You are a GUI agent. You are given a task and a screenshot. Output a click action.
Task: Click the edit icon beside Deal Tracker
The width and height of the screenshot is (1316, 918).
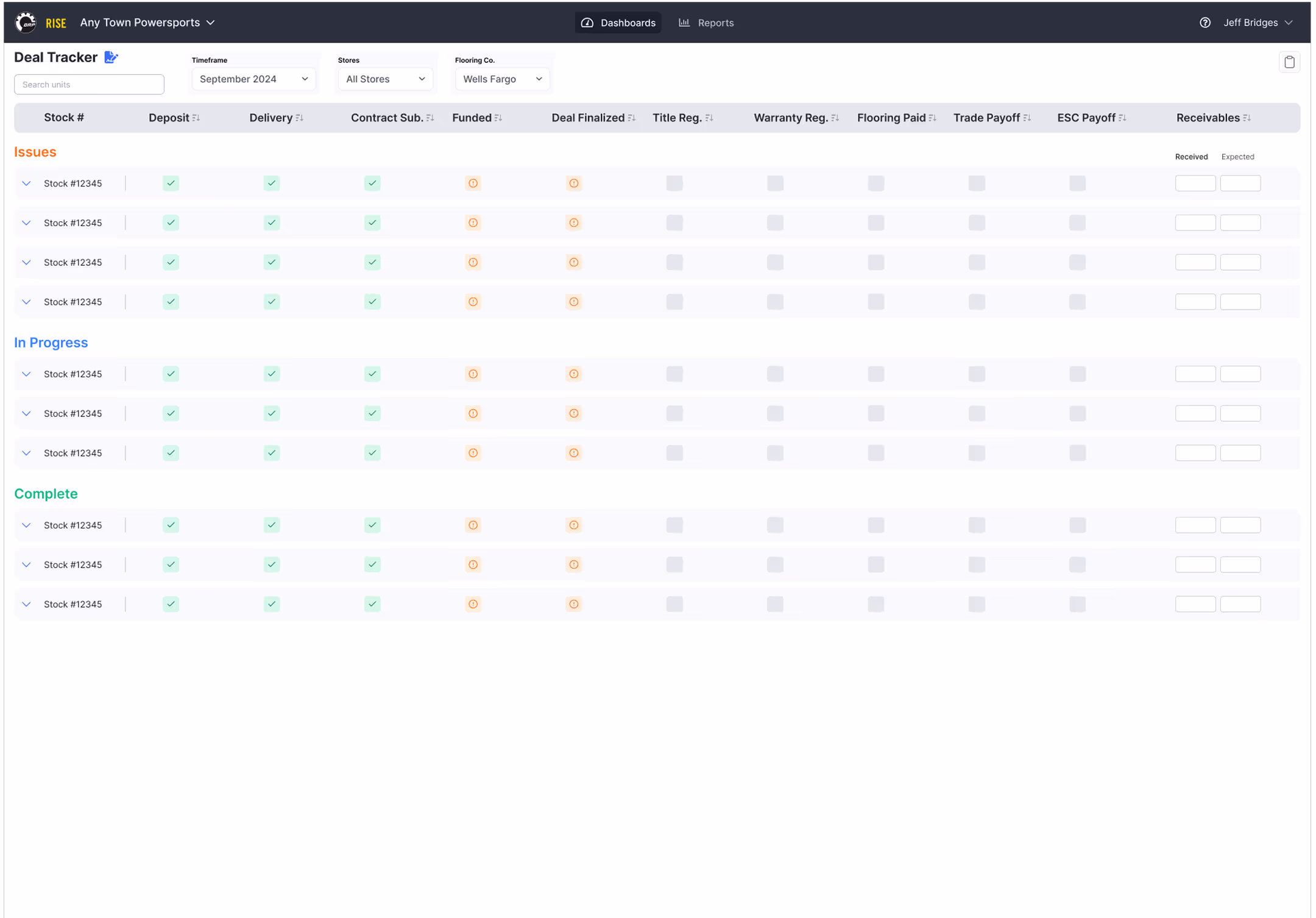[111, 57]
